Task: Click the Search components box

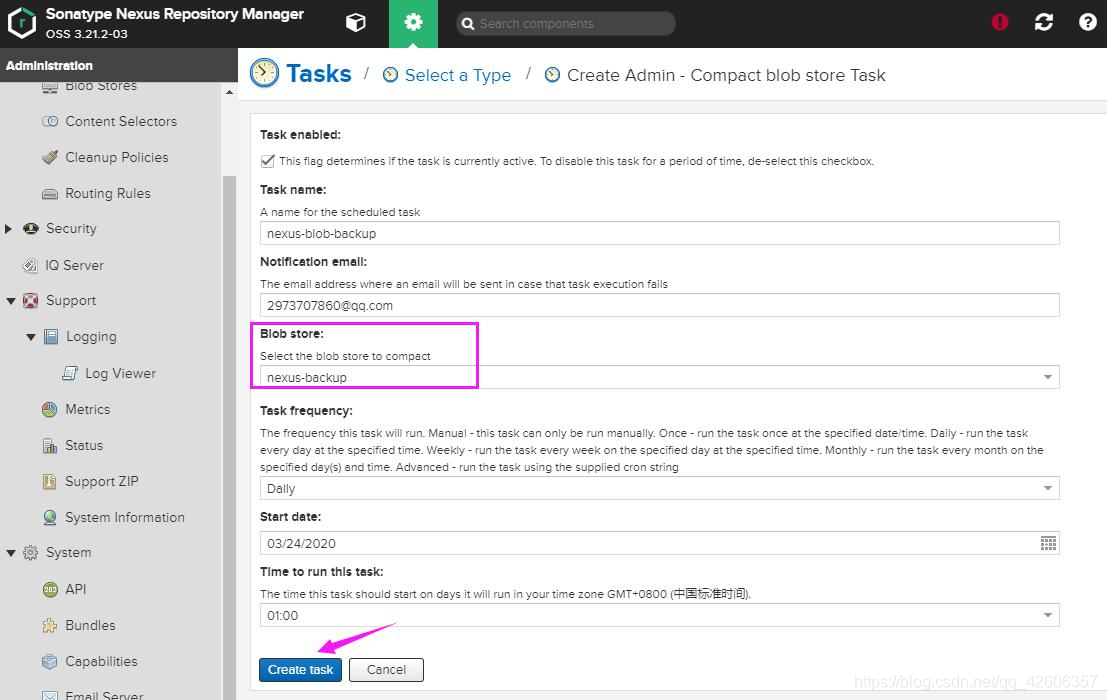Action: coord(566,24)
